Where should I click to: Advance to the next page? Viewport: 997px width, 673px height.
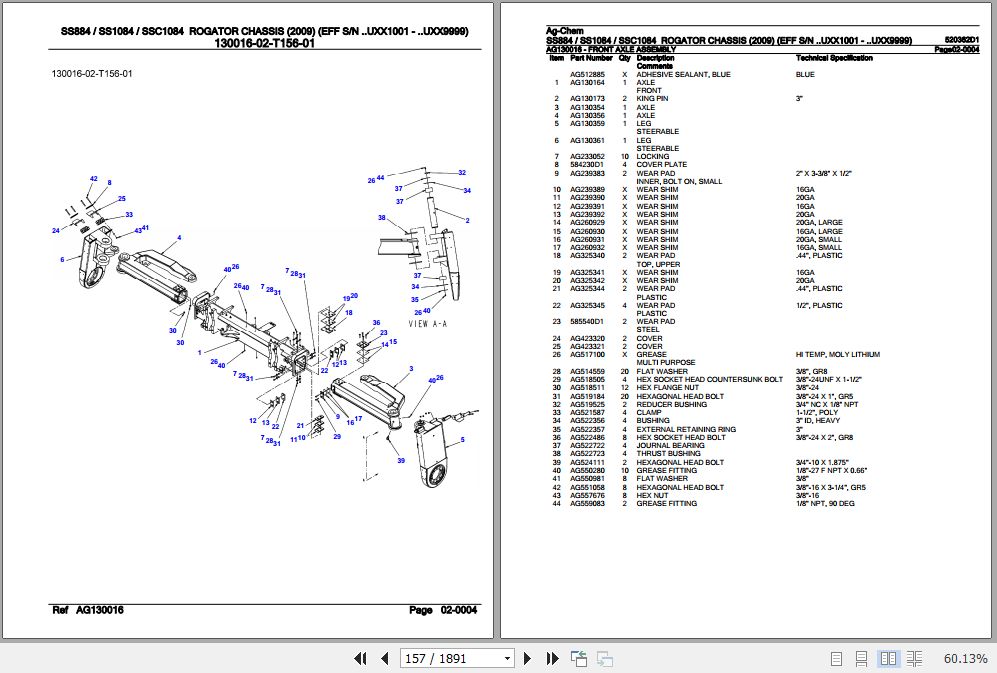pos(527,658)
